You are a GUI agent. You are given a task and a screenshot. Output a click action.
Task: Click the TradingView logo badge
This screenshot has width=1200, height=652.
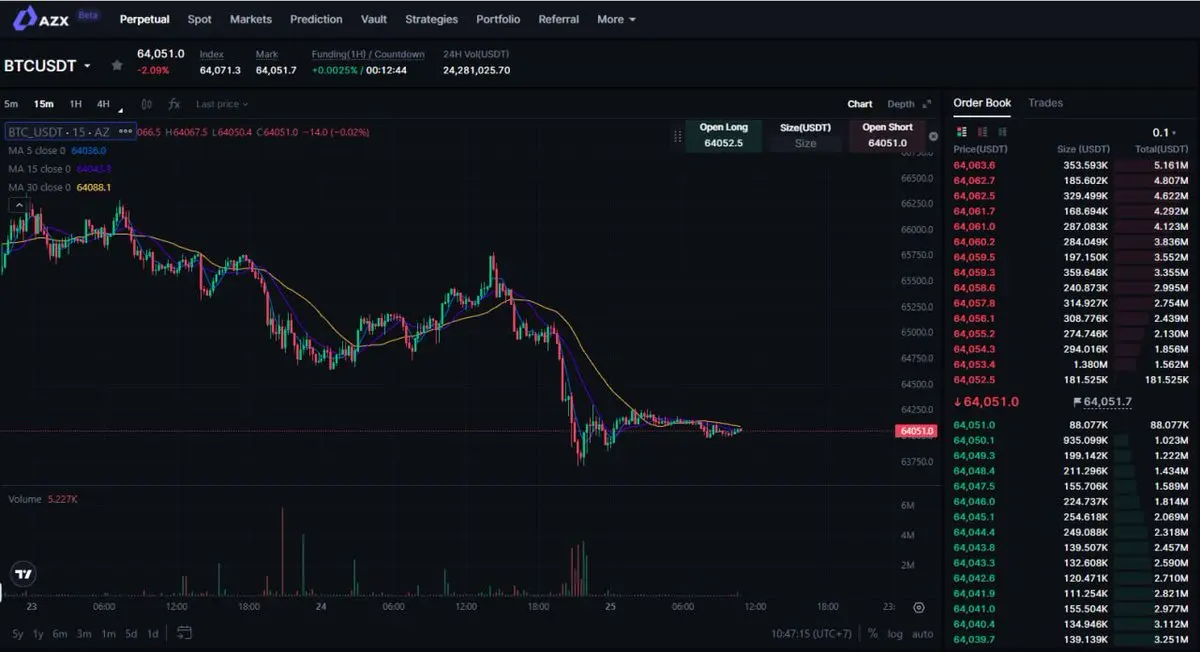click(23, 574)
